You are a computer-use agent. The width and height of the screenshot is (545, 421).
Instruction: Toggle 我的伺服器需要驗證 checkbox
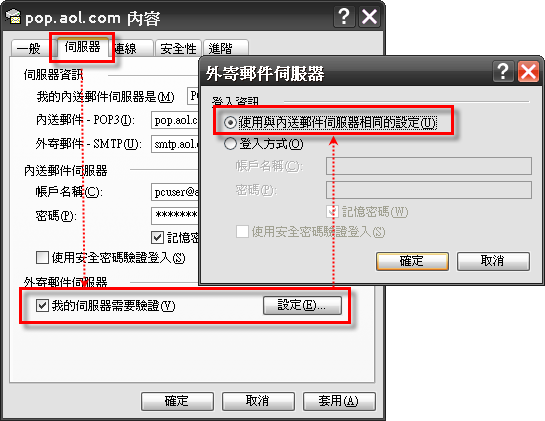pyautogui.click(x=42, y=306)
